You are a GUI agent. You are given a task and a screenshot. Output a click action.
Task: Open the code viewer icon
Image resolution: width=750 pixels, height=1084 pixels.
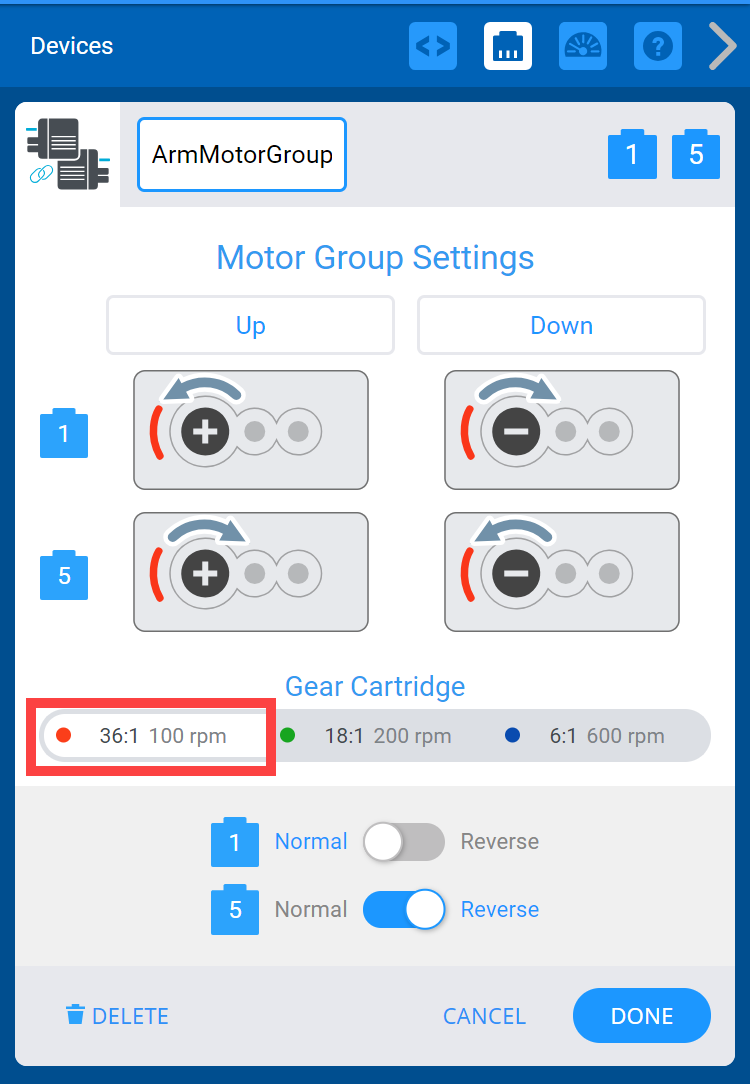tap(433, 46)
